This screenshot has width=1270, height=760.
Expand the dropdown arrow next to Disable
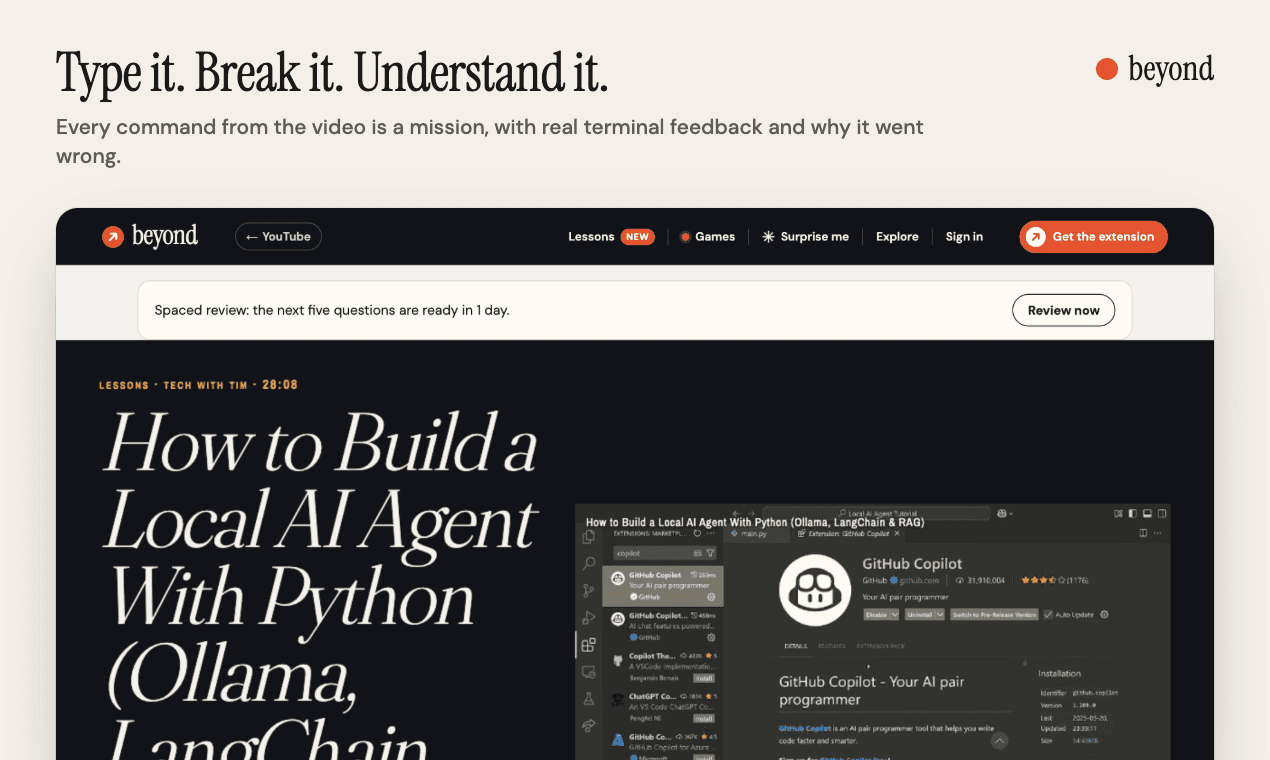[894, 614]
